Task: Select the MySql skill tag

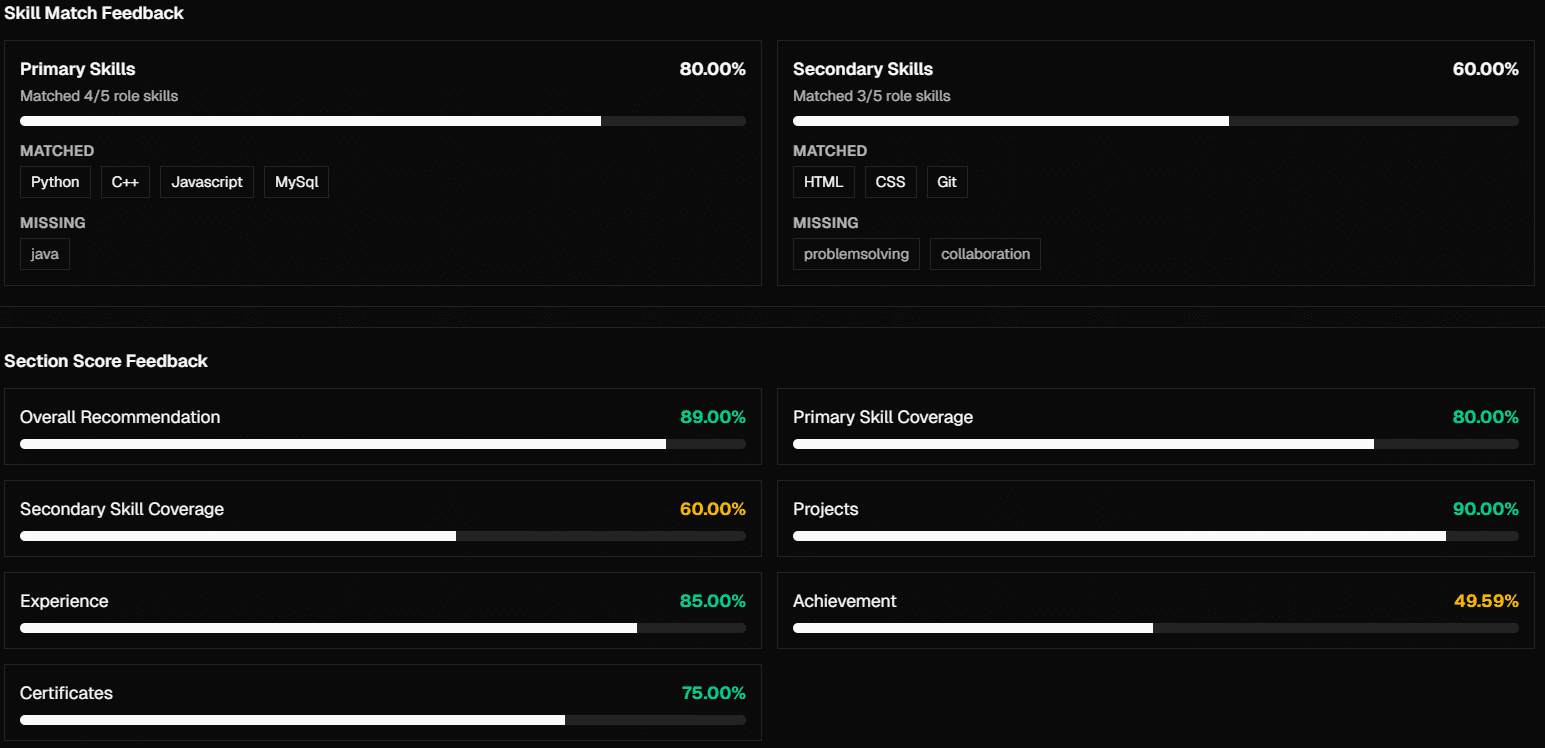Action: [x=296, y=182]
